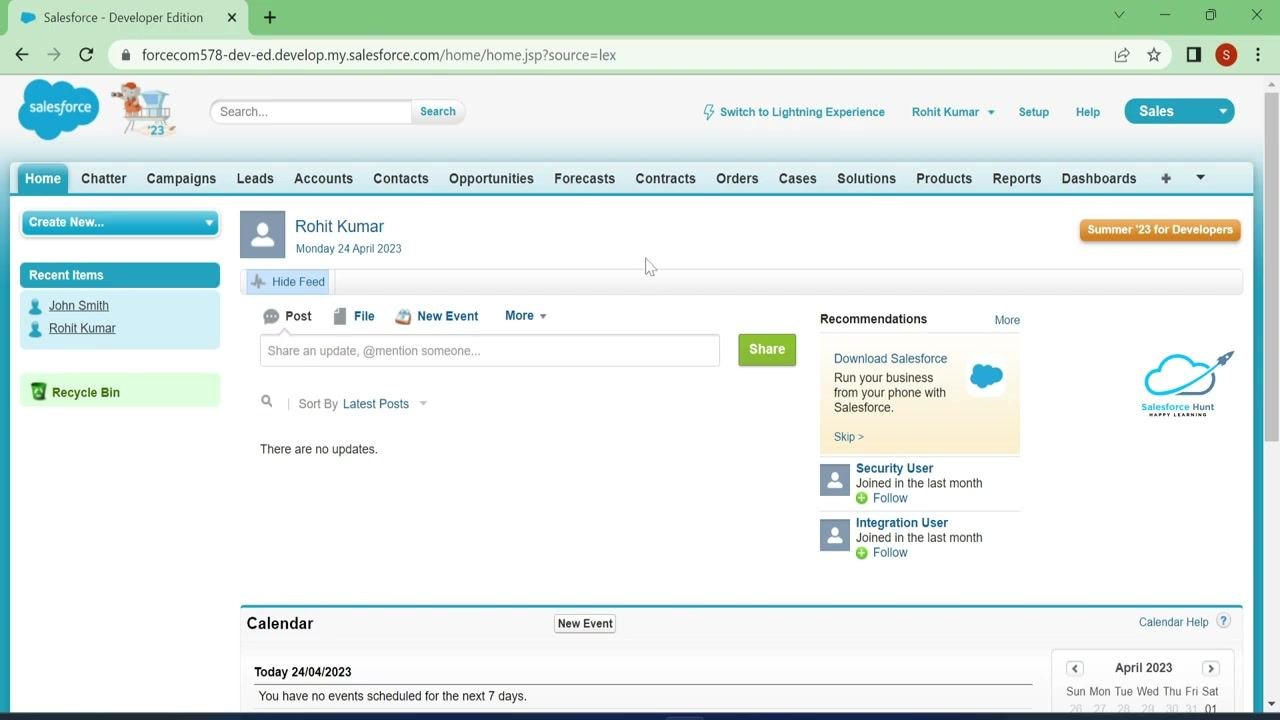Open the John Smith recent item

tap(79, 306)
